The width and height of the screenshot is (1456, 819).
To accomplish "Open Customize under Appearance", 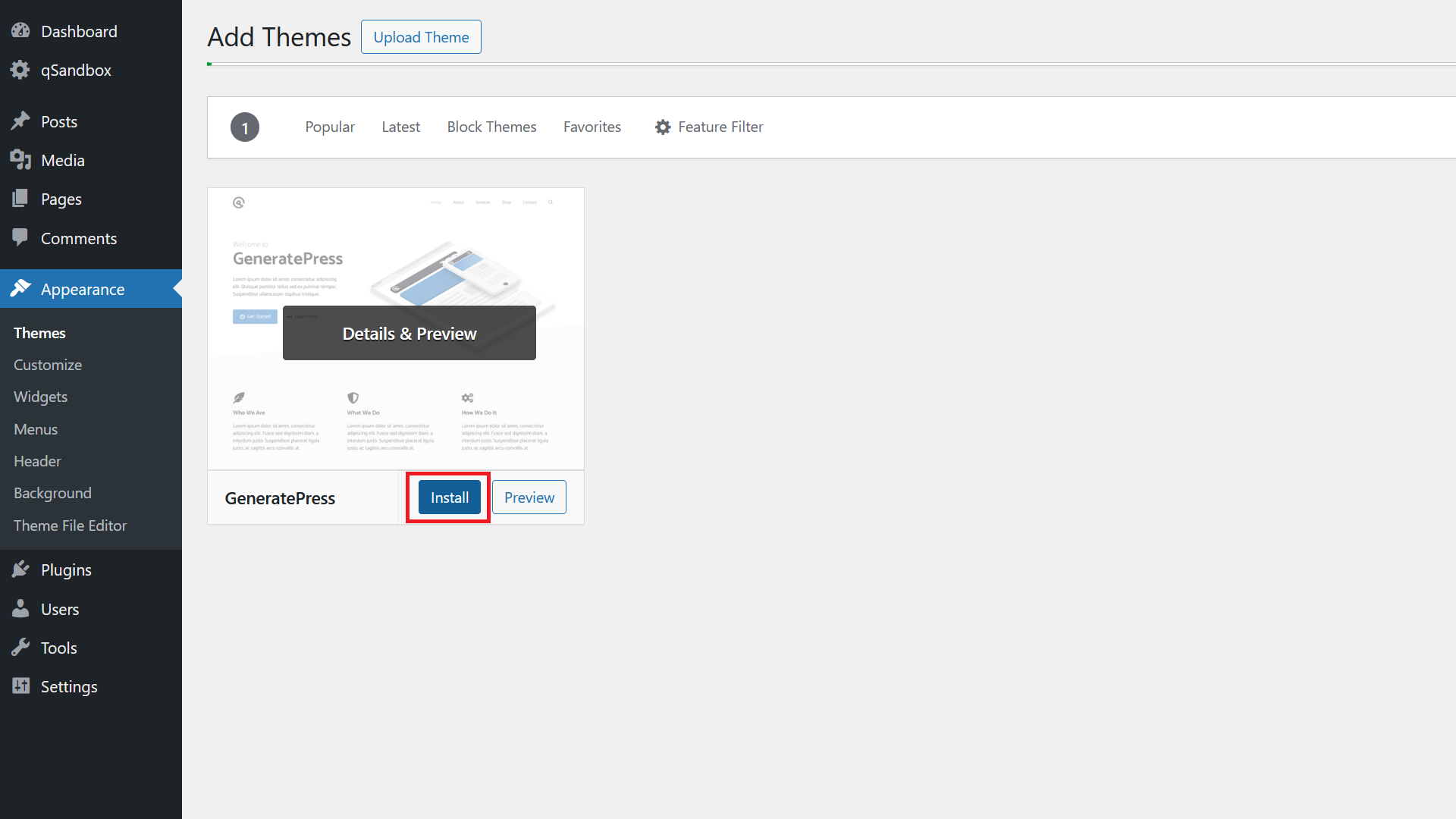I will coord(48,365).
